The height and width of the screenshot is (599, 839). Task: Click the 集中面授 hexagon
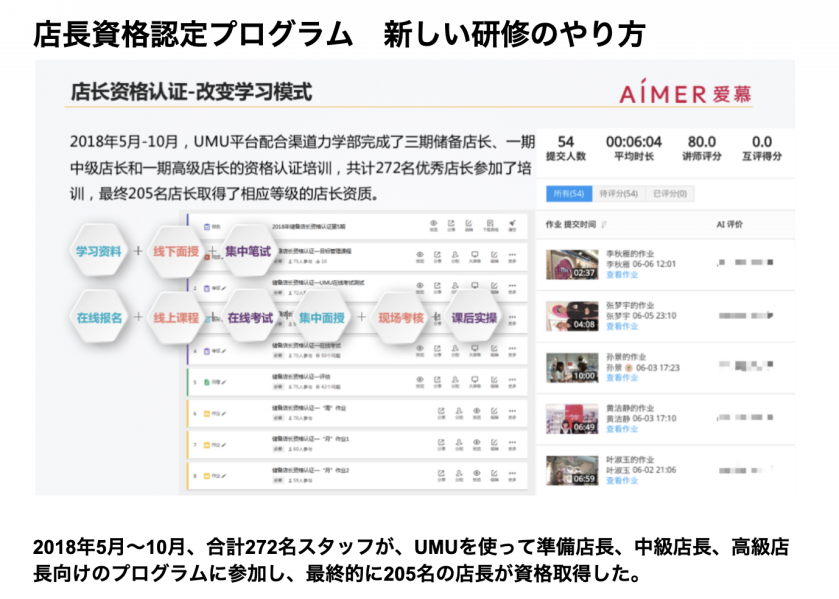pos(322,317)
